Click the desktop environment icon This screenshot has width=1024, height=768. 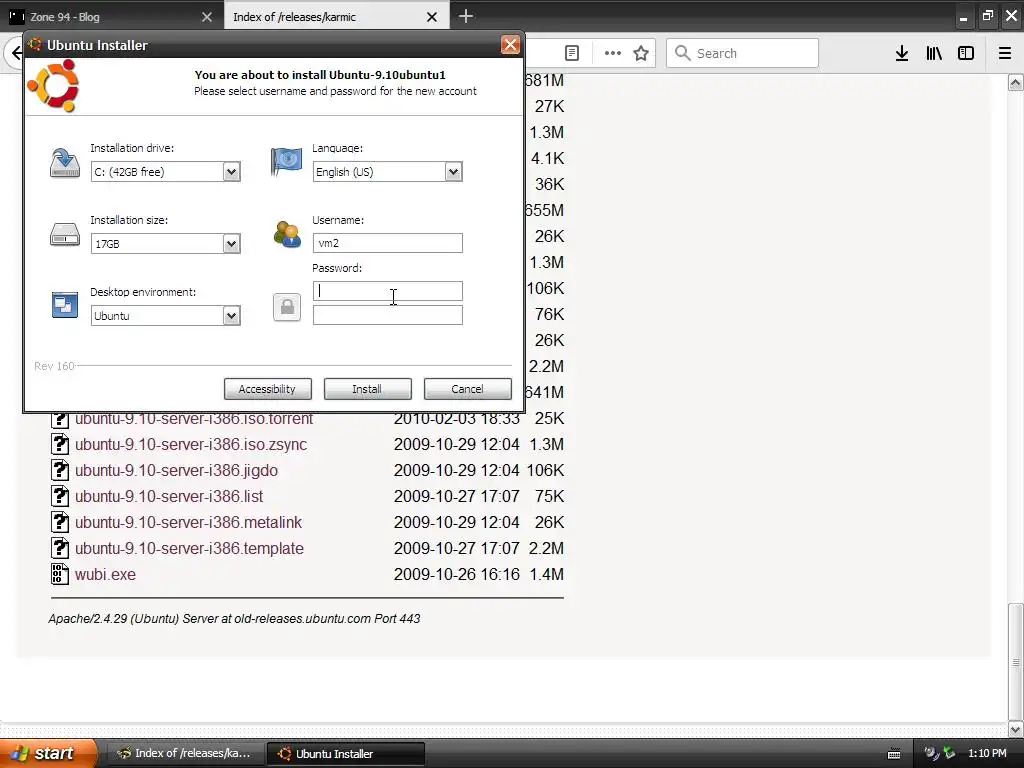tap(65, 305)
